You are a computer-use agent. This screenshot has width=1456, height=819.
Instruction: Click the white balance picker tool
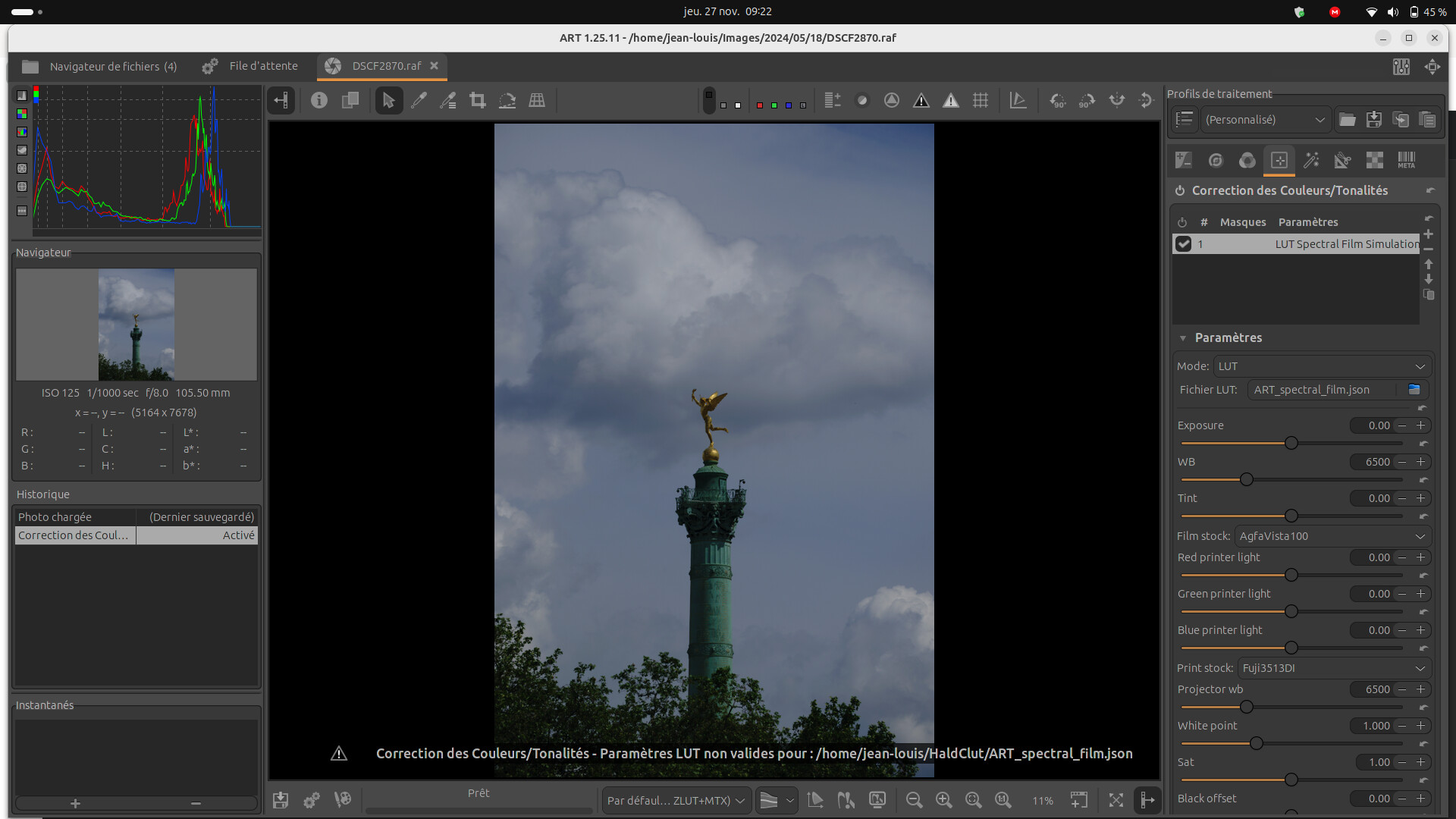click(x=418, y=100)
